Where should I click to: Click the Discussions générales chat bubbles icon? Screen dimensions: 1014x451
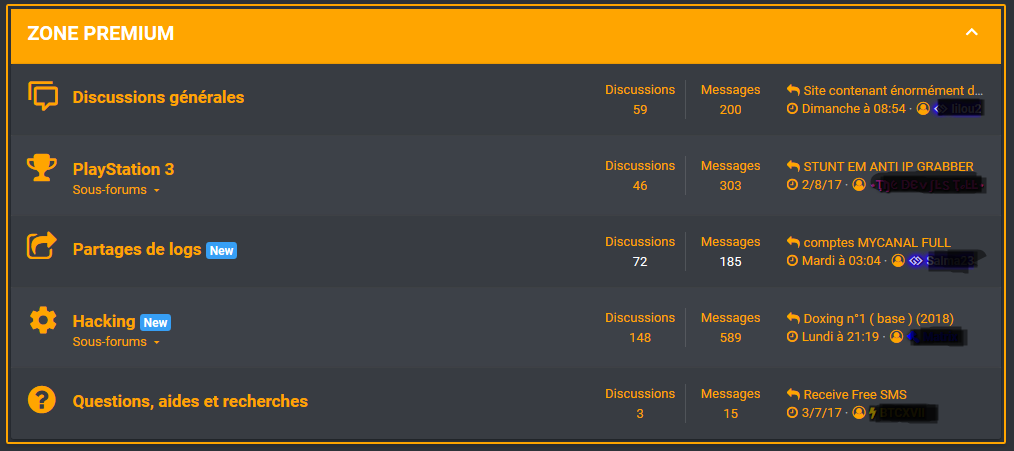coord(42,96)
